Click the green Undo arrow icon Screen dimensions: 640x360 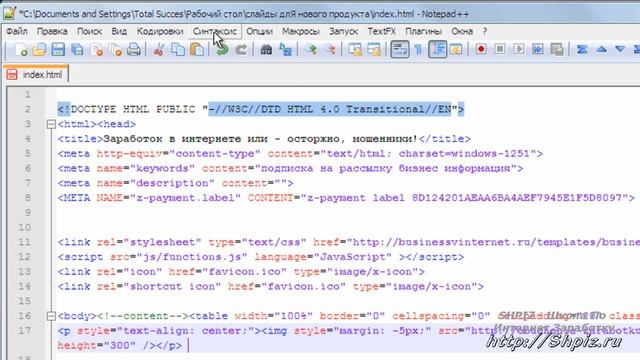222,50
